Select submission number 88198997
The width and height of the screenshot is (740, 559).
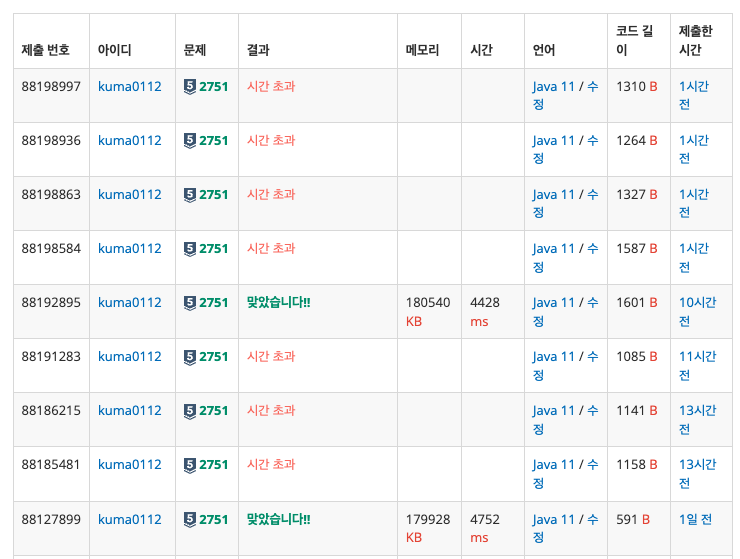51,86
